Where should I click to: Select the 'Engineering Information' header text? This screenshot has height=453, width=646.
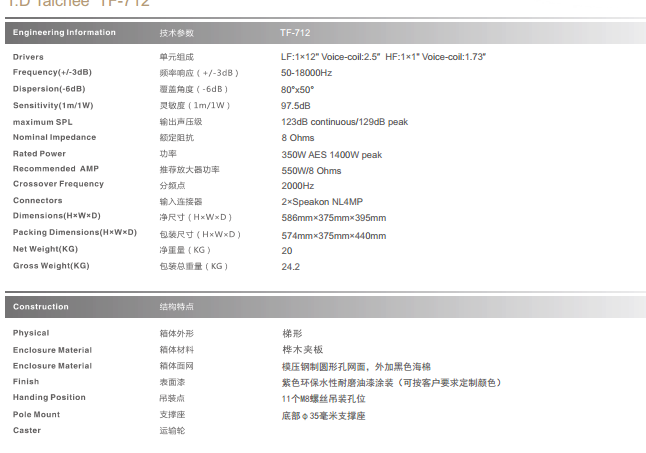coord(64,33)
